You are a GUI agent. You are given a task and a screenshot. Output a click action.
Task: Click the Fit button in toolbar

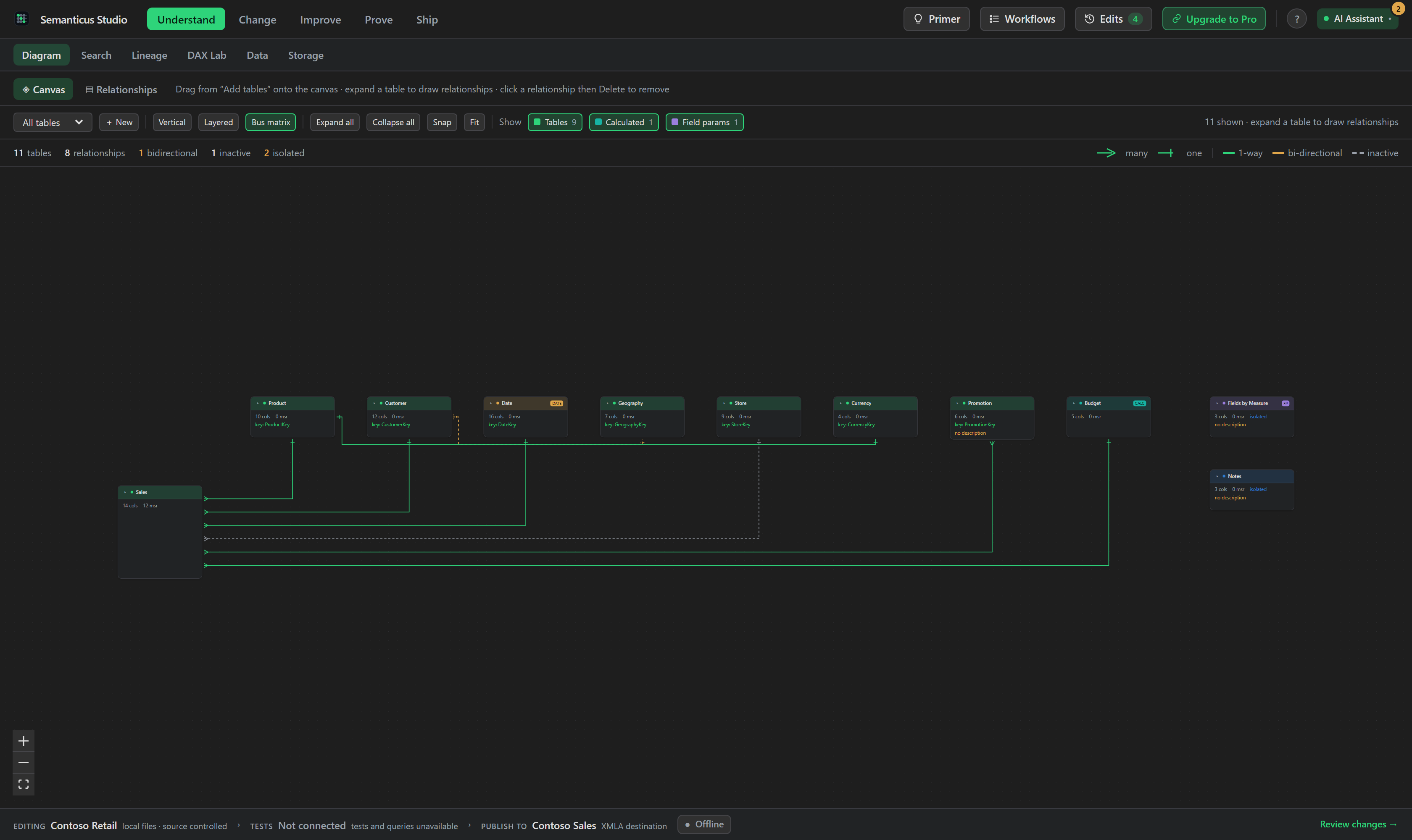pyautogui.click(x=474, y=122)
